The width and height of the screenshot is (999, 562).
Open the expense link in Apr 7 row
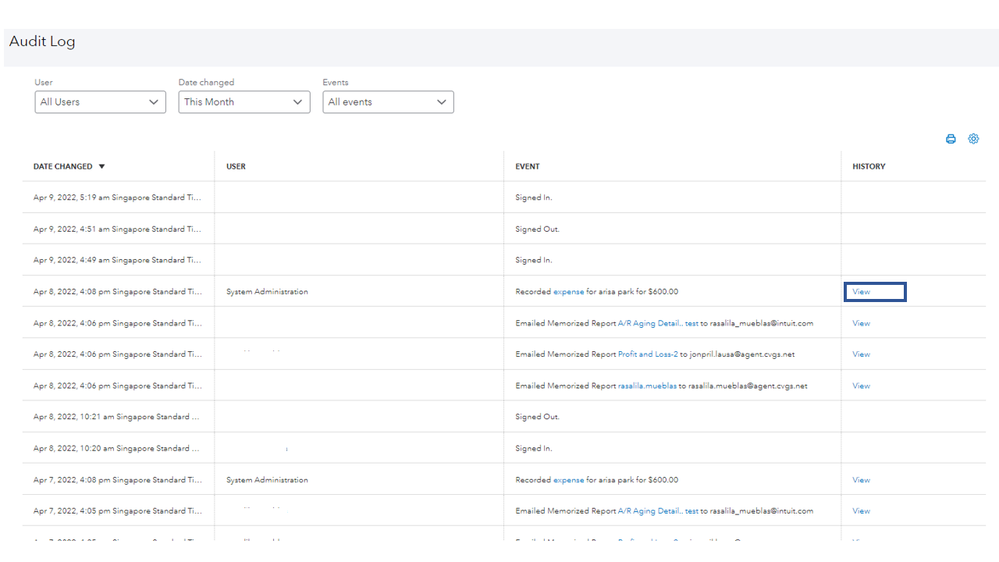point(568,480)
